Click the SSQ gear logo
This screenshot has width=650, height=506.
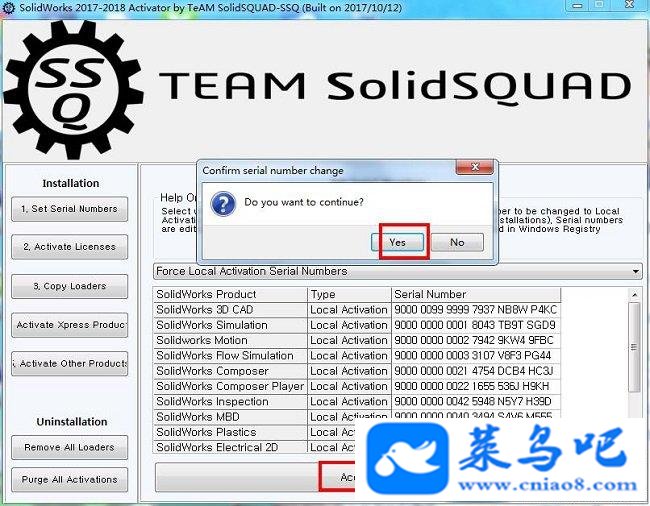pyautogui.click(x=74, y=90)
